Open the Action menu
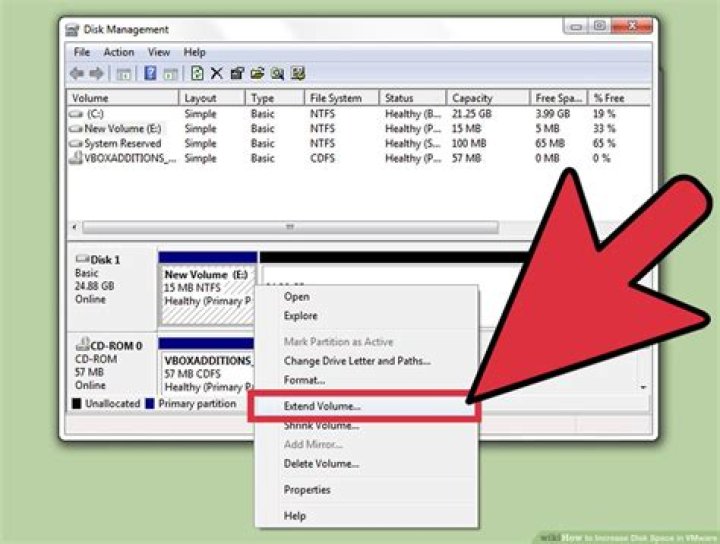 [118, 52]
